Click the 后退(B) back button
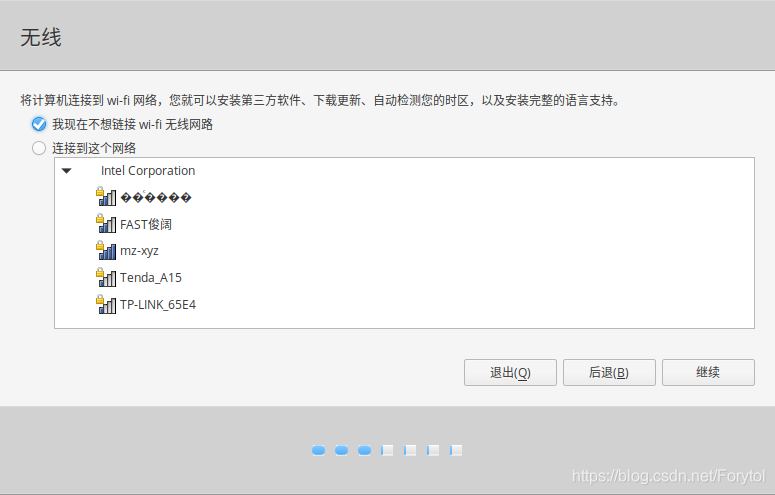The image size is (775, 495). [x=609, y=372]
